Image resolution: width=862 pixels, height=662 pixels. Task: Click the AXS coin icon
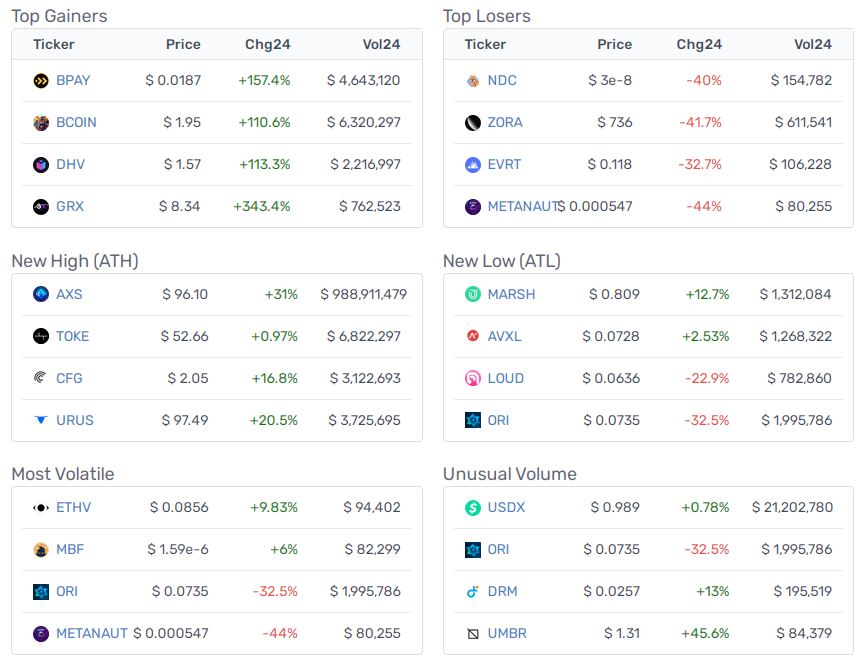(x=41, y=294)
